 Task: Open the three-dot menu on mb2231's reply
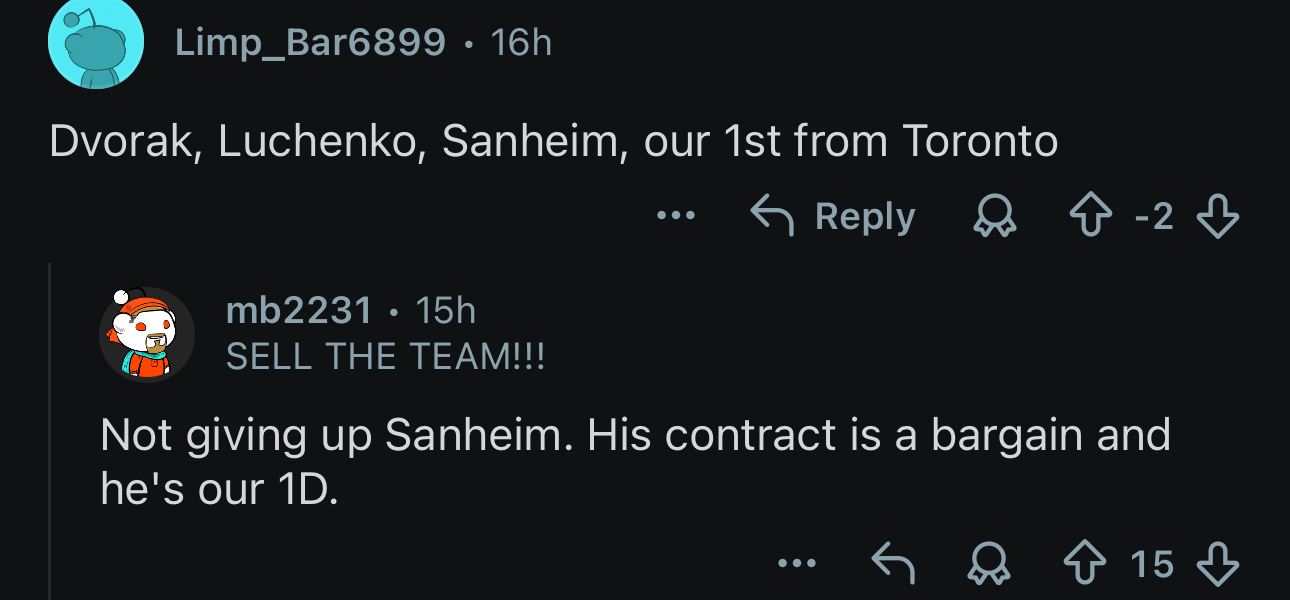click(798, 564)
